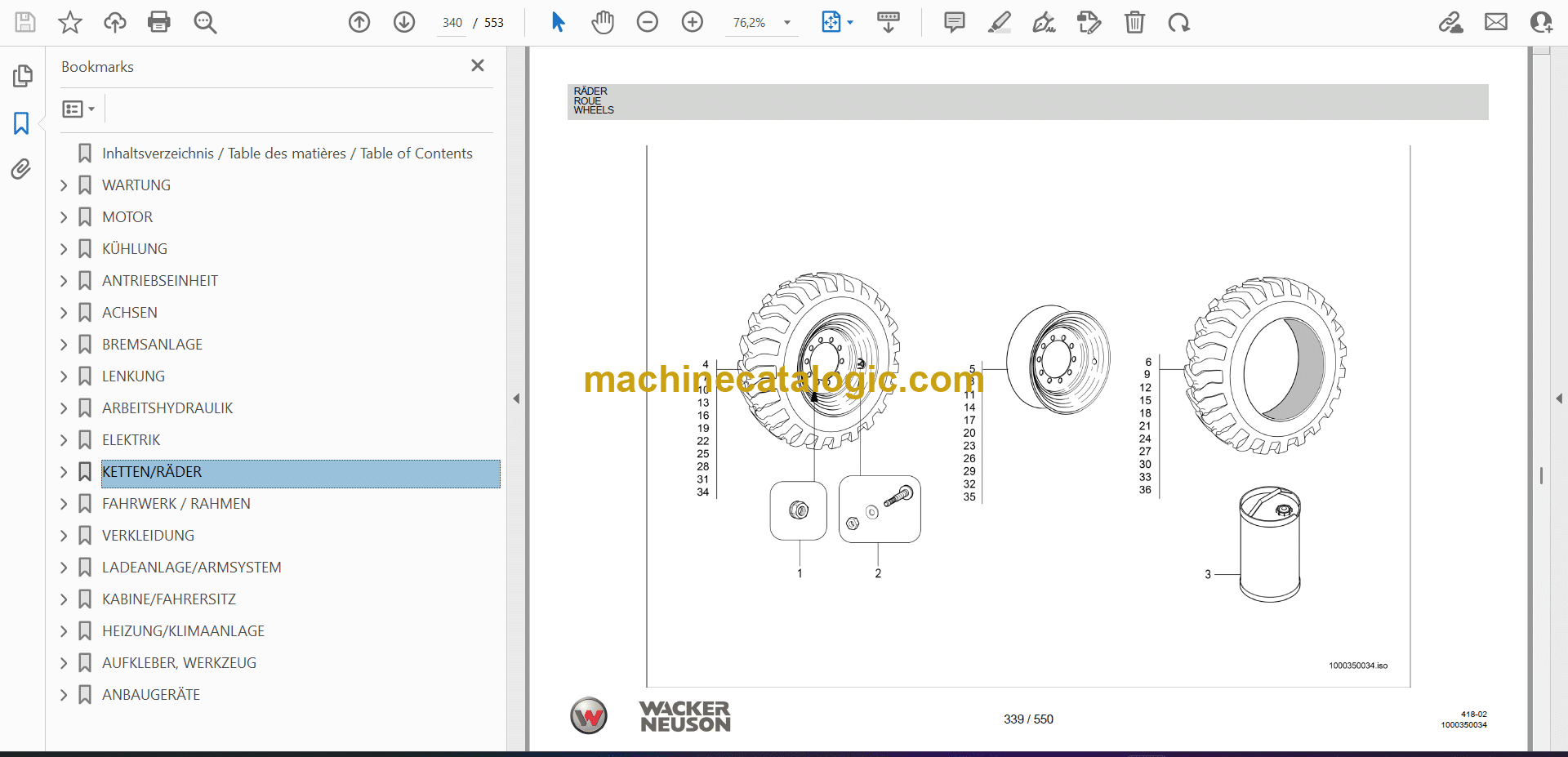The width and height of the screenshot is (1568, 757).
Task: Jump to the AUFKLEBER, WERKZEUG bookmark
Action: (179, 663)
